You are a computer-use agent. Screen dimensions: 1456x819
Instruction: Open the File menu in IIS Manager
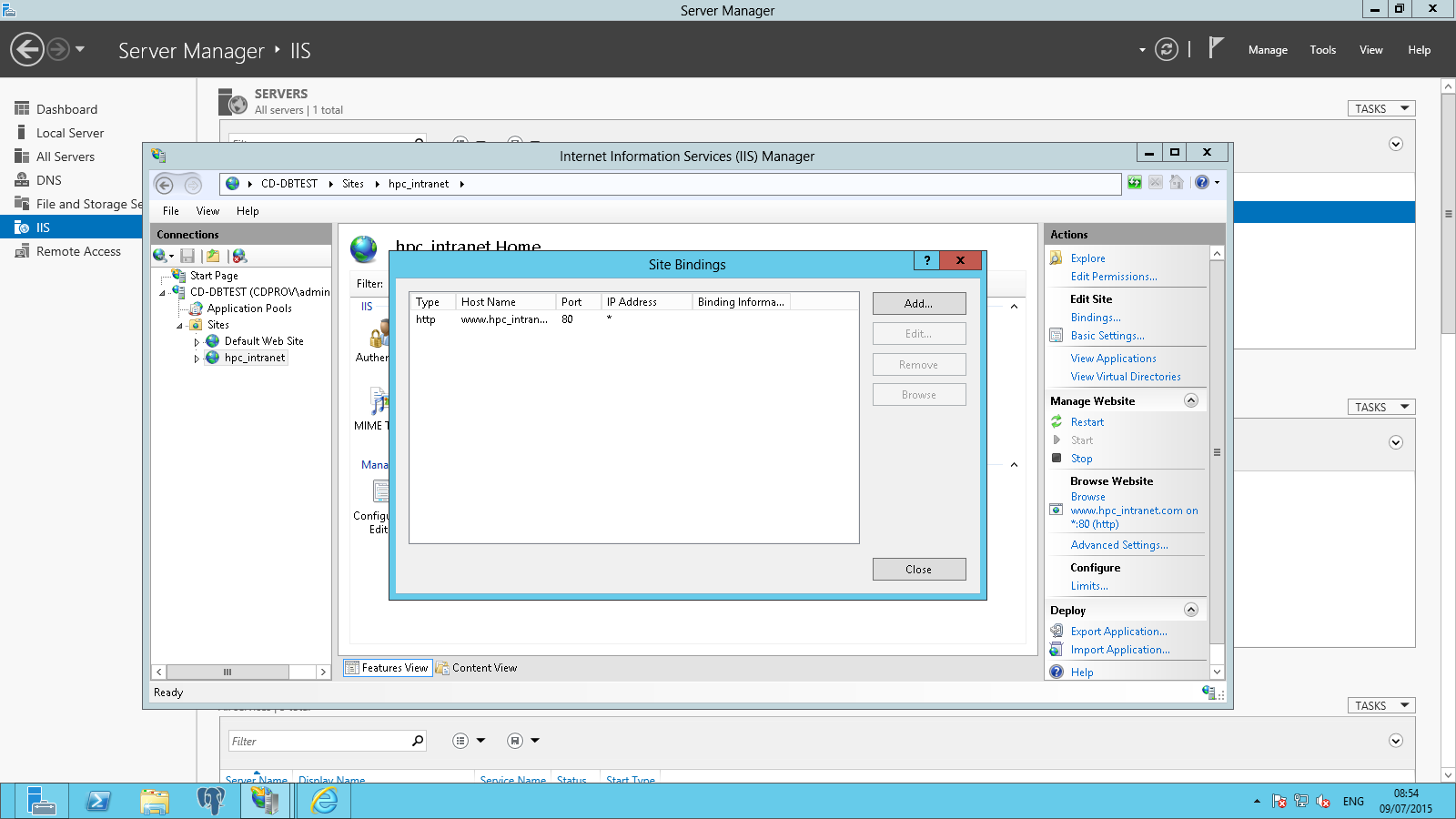[x=171, y=210]
